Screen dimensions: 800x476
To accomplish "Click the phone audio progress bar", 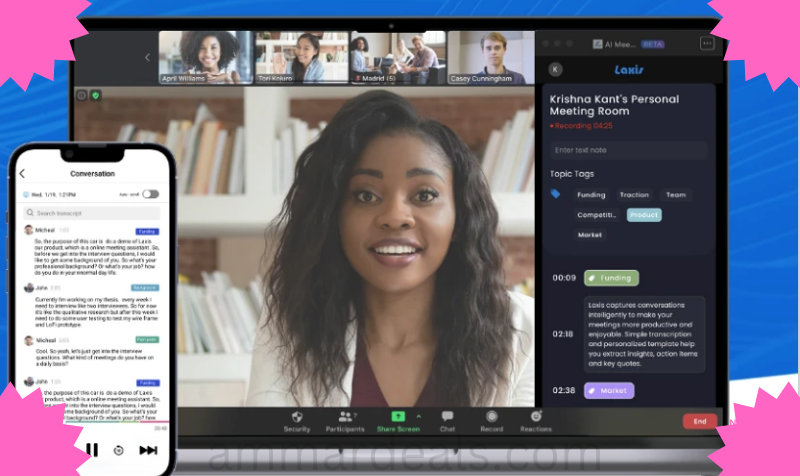I will 116,422.
